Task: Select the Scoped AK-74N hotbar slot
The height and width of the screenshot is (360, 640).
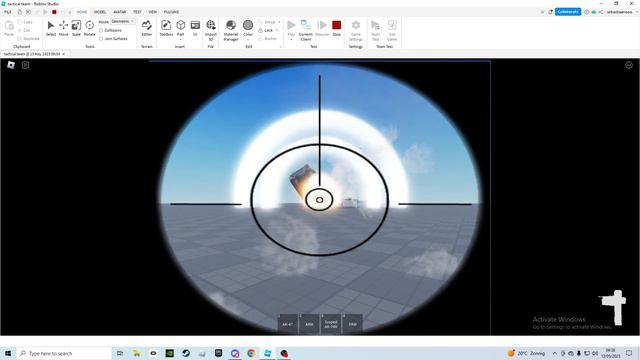Action: point(331,324)
